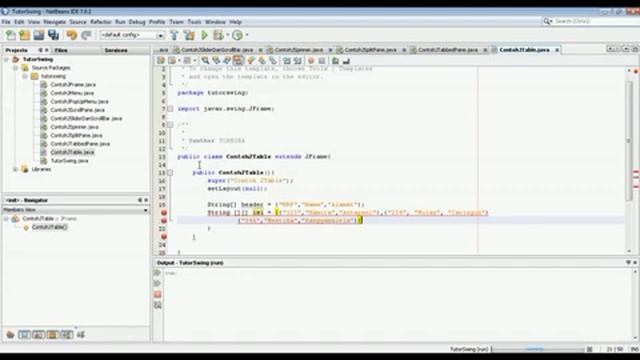Click the Clean and Build Project icon
This screenshot has width=640, height=360.
point(189,35)
